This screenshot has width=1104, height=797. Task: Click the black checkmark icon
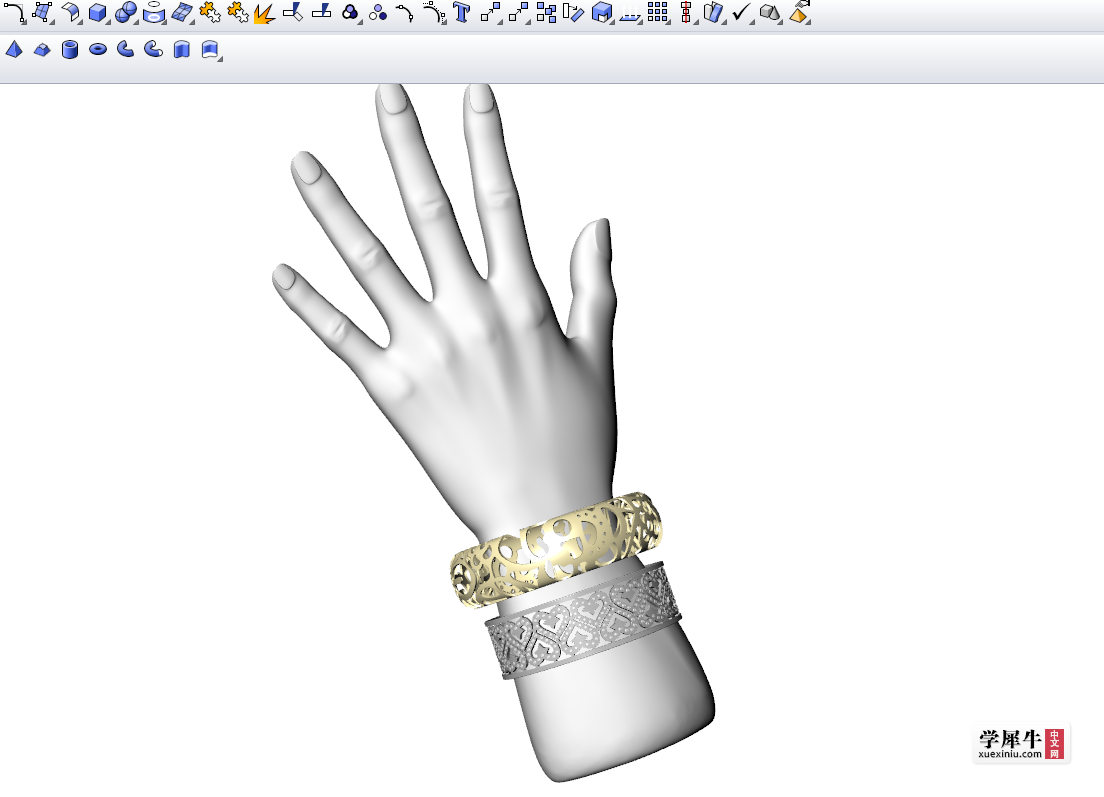[x=741, y=12]
